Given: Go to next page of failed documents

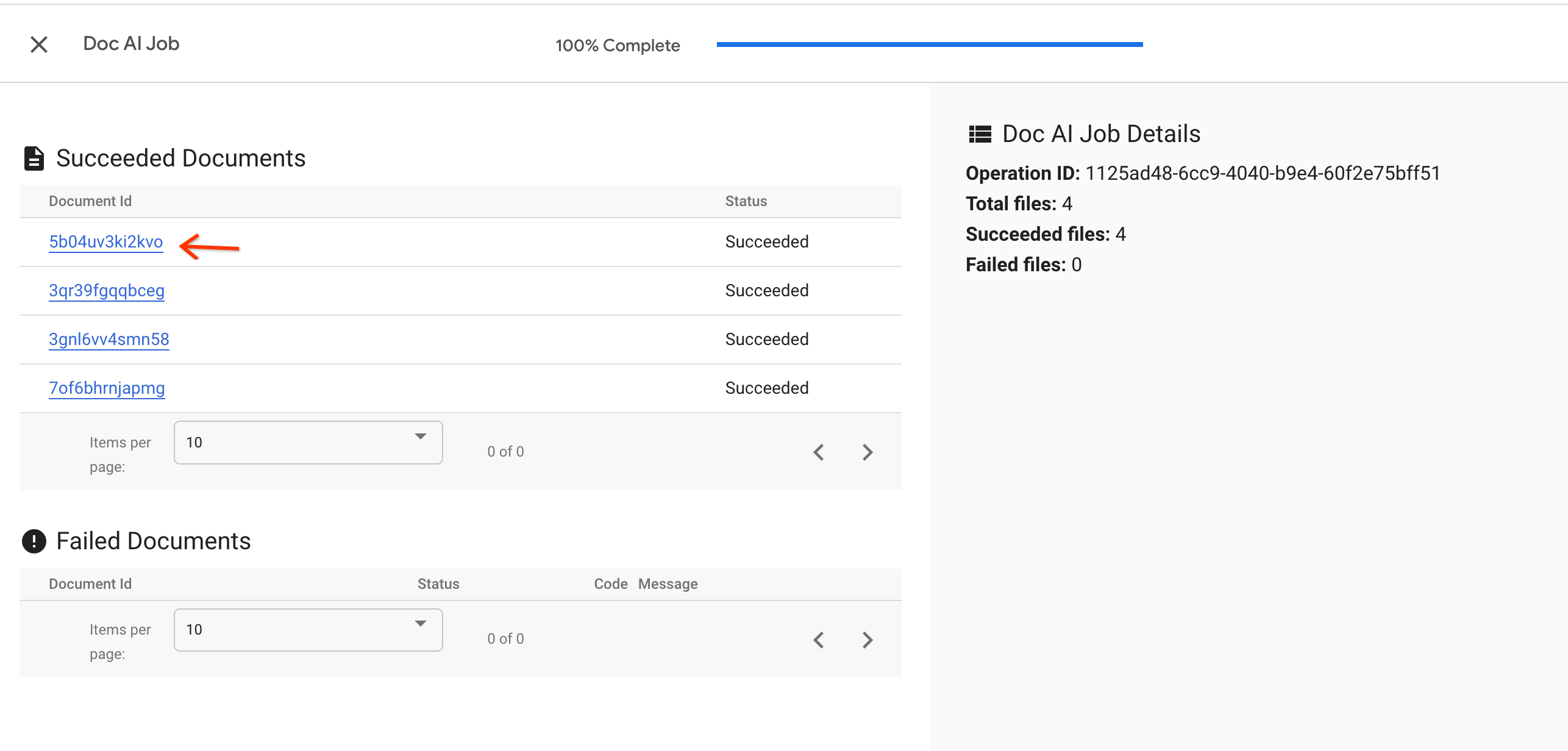Looking at the screenshot, I should click(868, 639).
